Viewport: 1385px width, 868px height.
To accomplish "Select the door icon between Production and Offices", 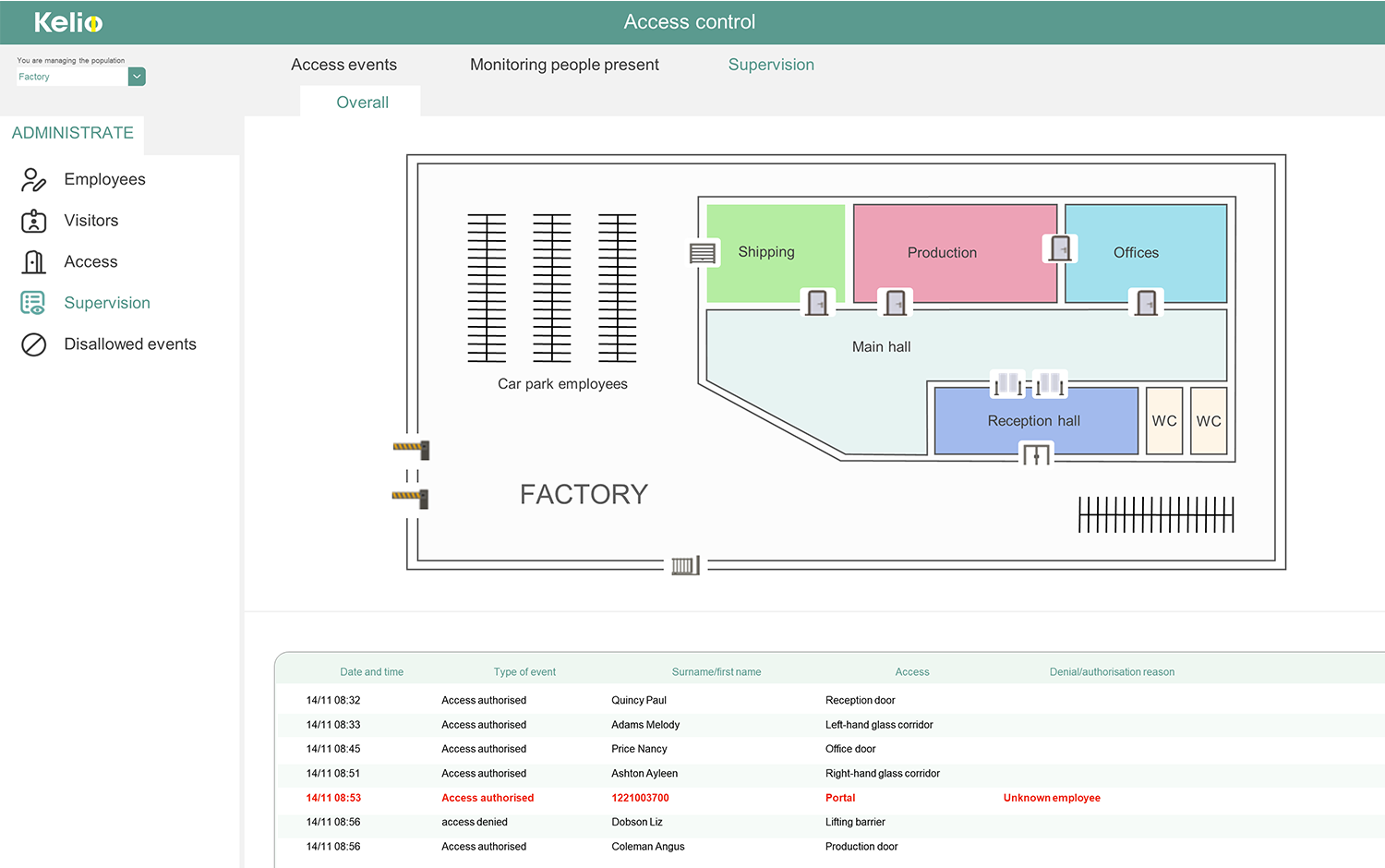I will (x=1060, y=247).
